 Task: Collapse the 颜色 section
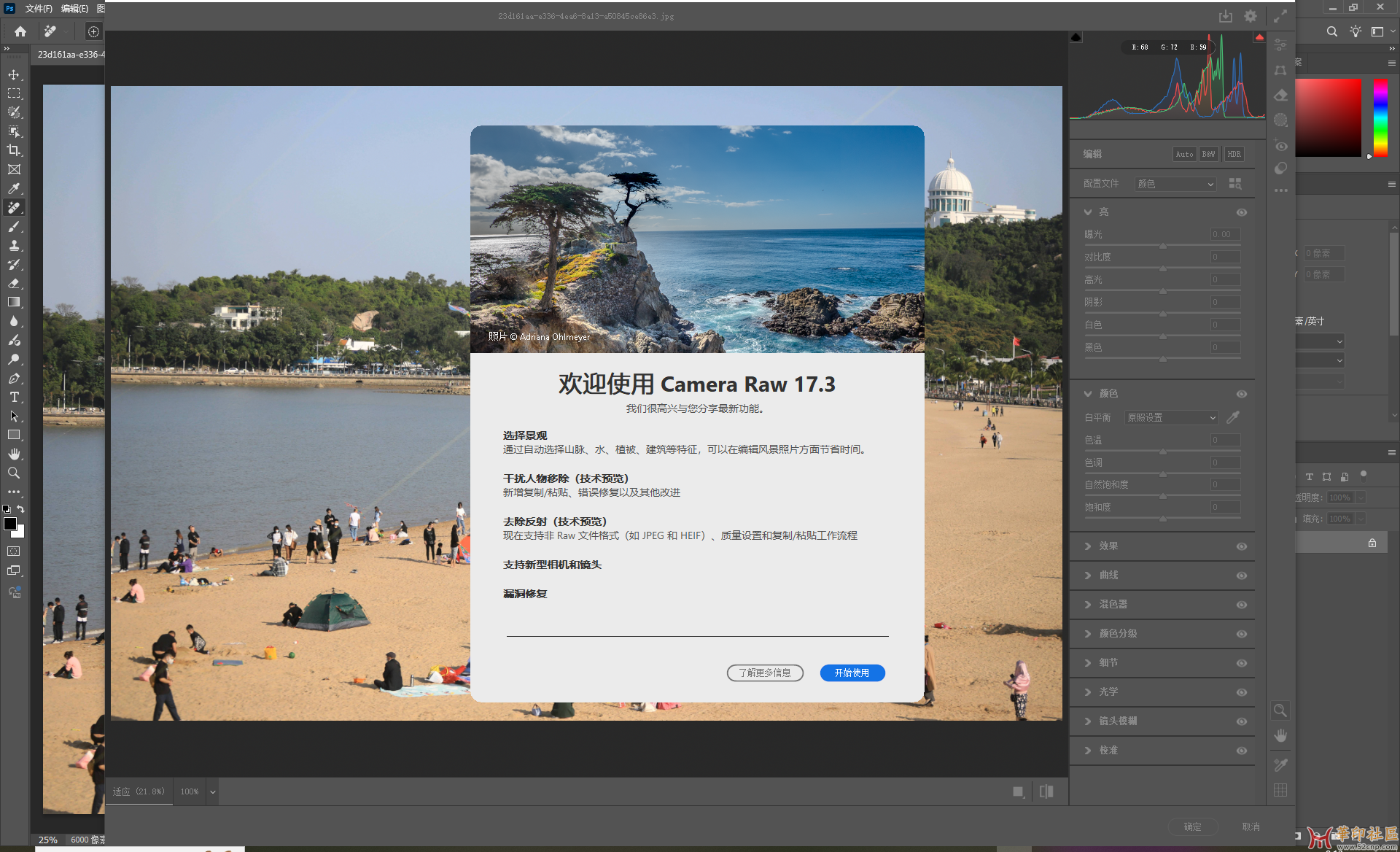pyautogui.click(x=1088, y=394)
